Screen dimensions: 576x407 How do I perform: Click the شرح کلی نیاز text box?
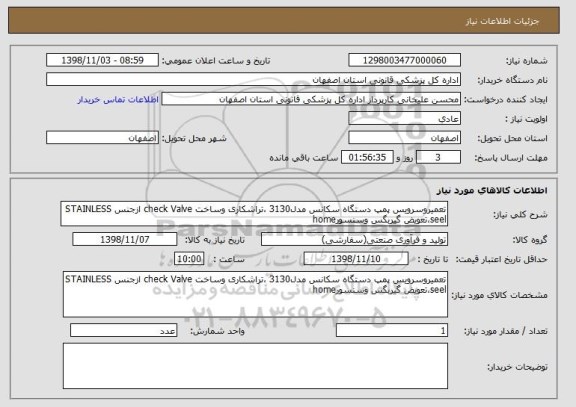254,214
